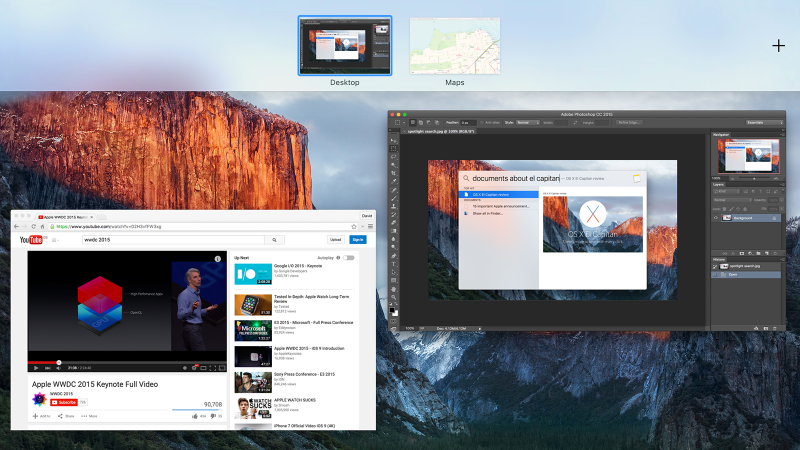The height and width of the screenshot is (450, 800).
Task: Hide the Background layer via eye icon
Action: pyautogui.click(x=716, y=218)
